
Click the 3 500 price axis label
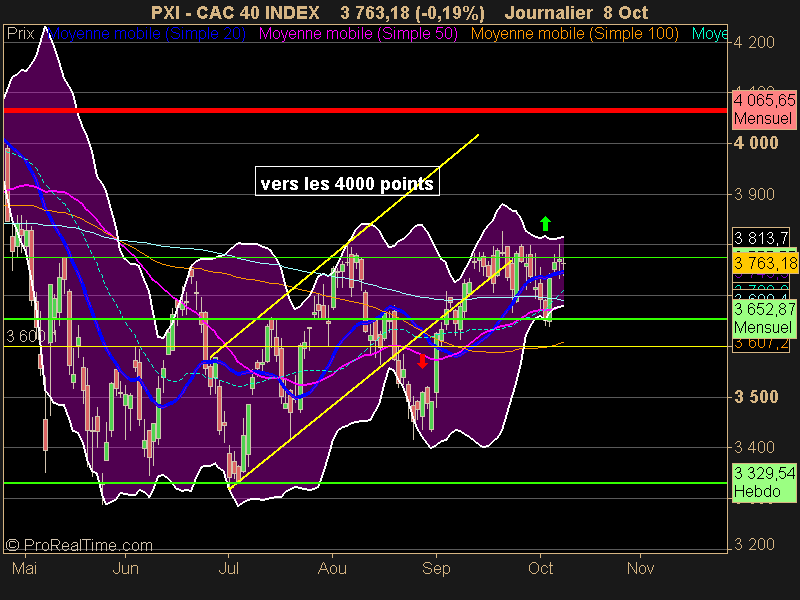[x=756, y=397]
